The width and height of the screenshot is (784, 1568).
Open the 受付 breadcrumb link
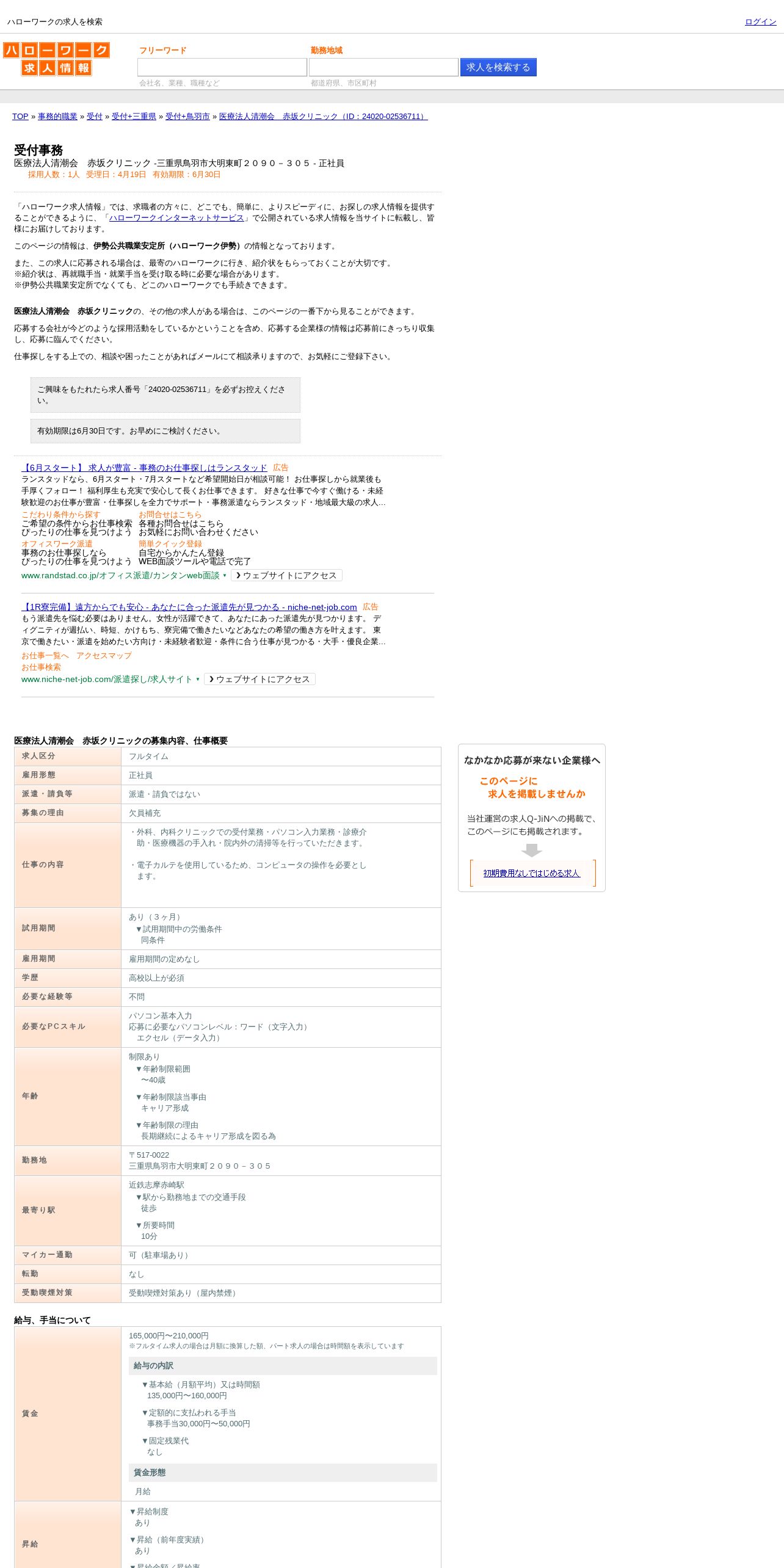click(95, 117)
